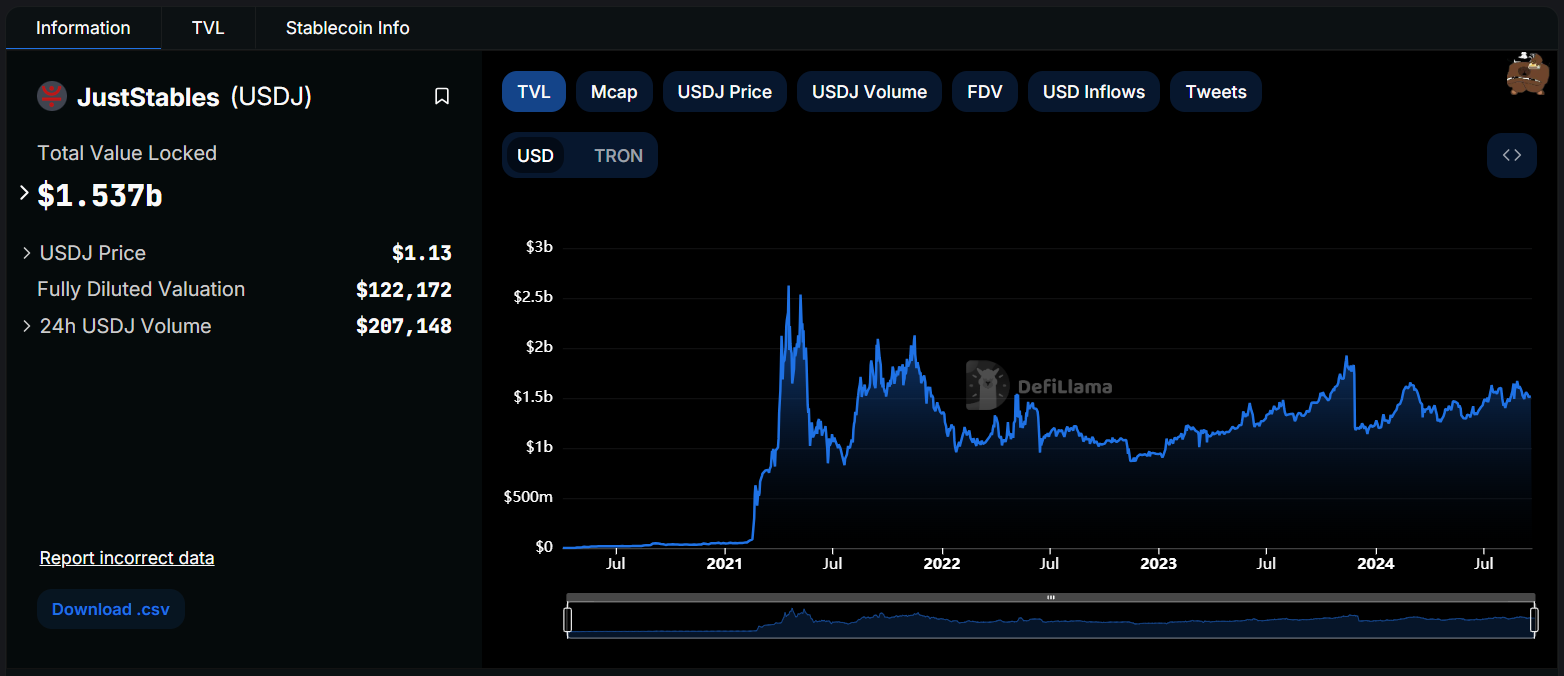Open the Stablecoin Info tab
Image resolution: width=1564 pixels, height=676 pixels.
tap(348, 28)
